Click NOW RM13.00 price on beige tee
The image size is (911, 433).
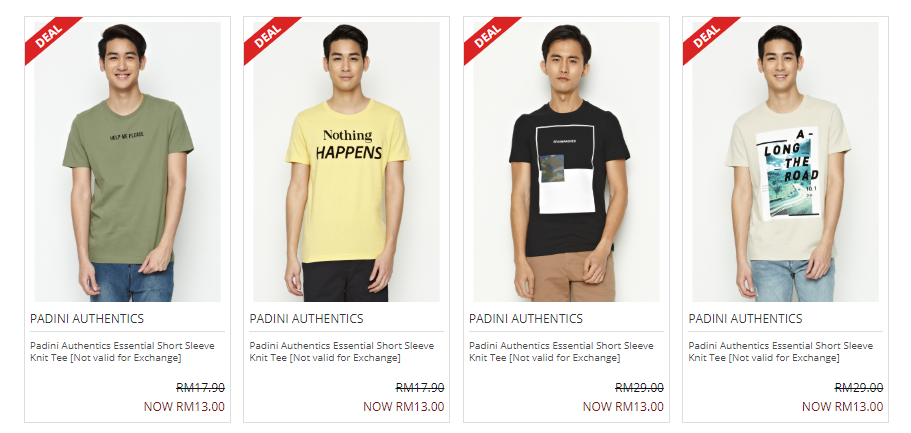click(842, 406)
